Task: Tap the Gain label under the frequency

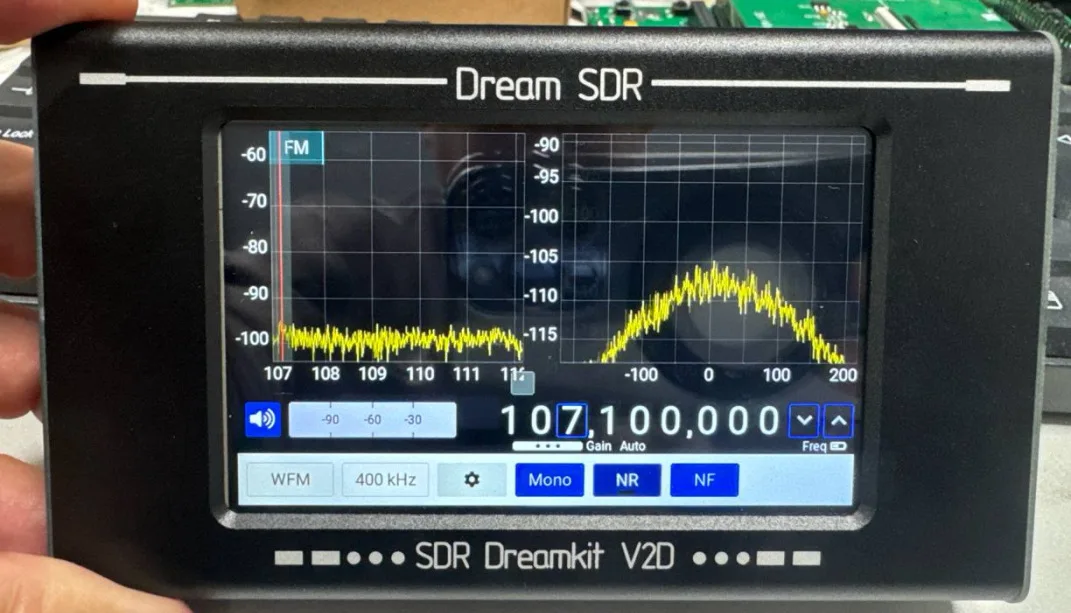Action: click(x=598, y=446)
